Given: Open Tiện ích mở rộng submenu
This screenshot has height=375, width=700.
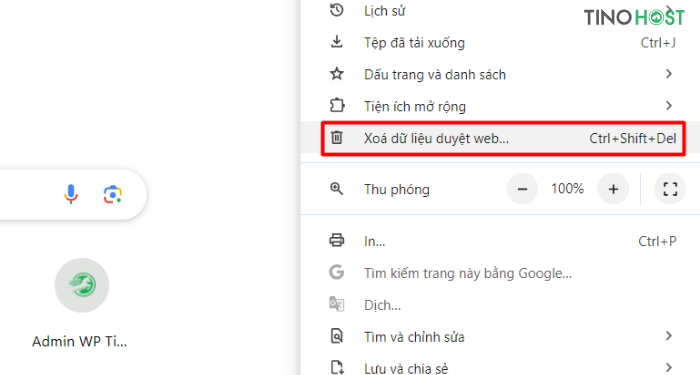Looking at the screenshot, I should (x=500, y=106).
